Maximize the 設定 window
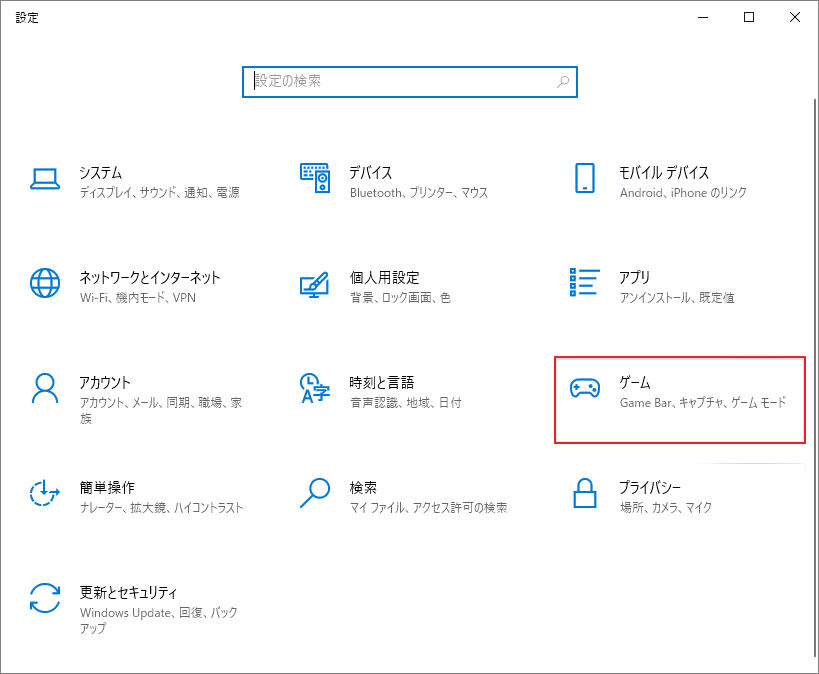Screen dimensions: 819x674 coord(749,17)
